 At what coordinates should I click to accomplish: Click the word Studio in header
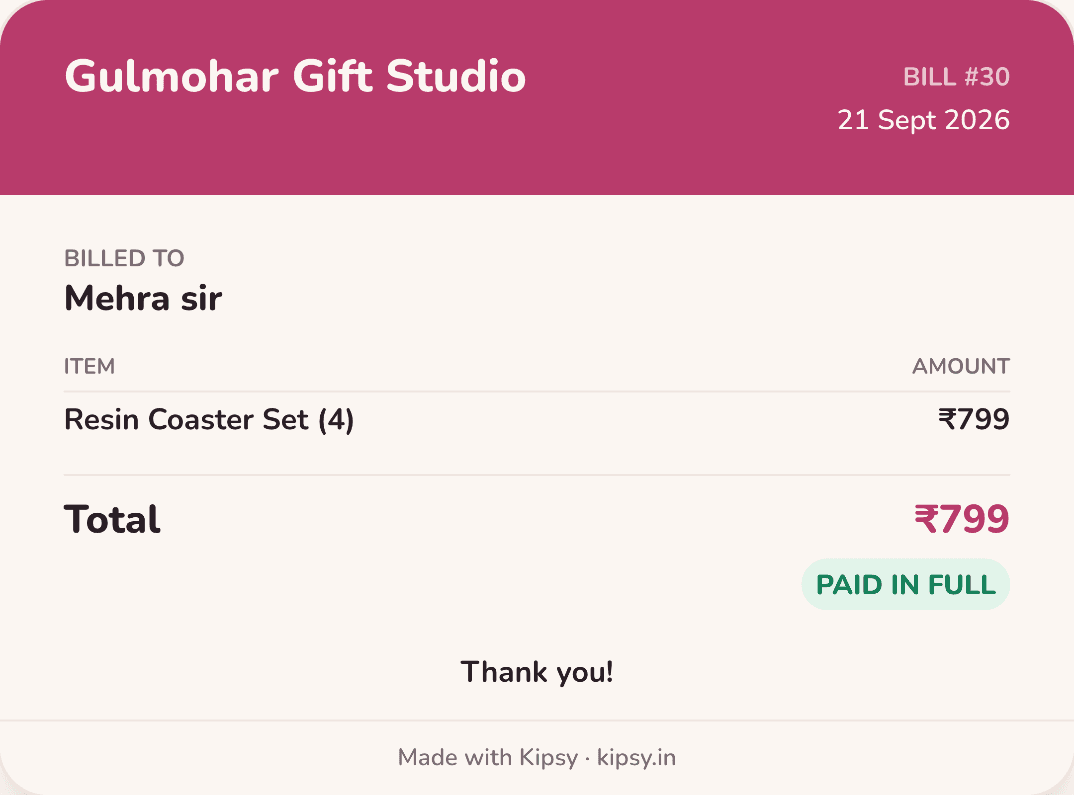(x=455, y=76)
